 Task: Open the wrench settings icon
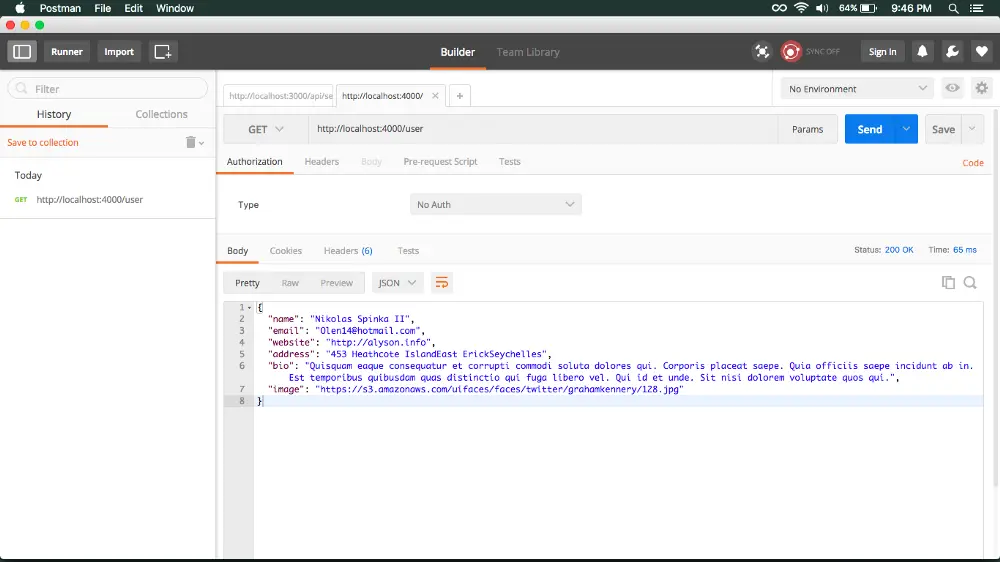click(x=952, y=52)
